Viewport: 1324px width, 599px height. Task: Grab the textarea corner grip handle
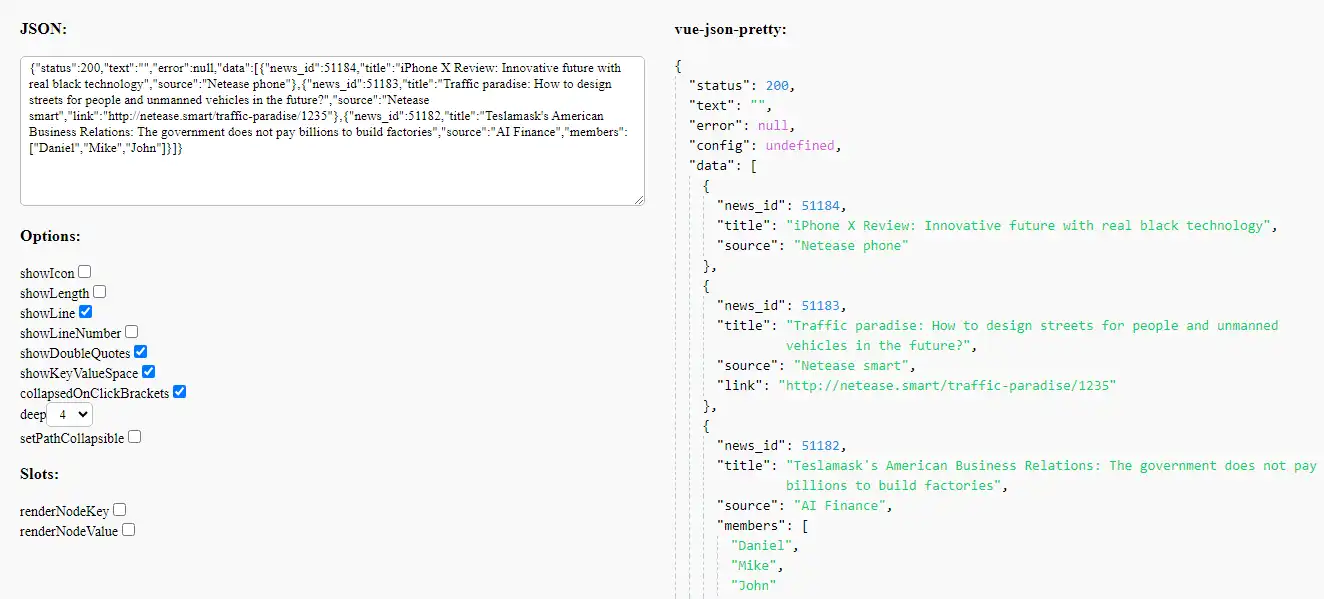(639, 200)
